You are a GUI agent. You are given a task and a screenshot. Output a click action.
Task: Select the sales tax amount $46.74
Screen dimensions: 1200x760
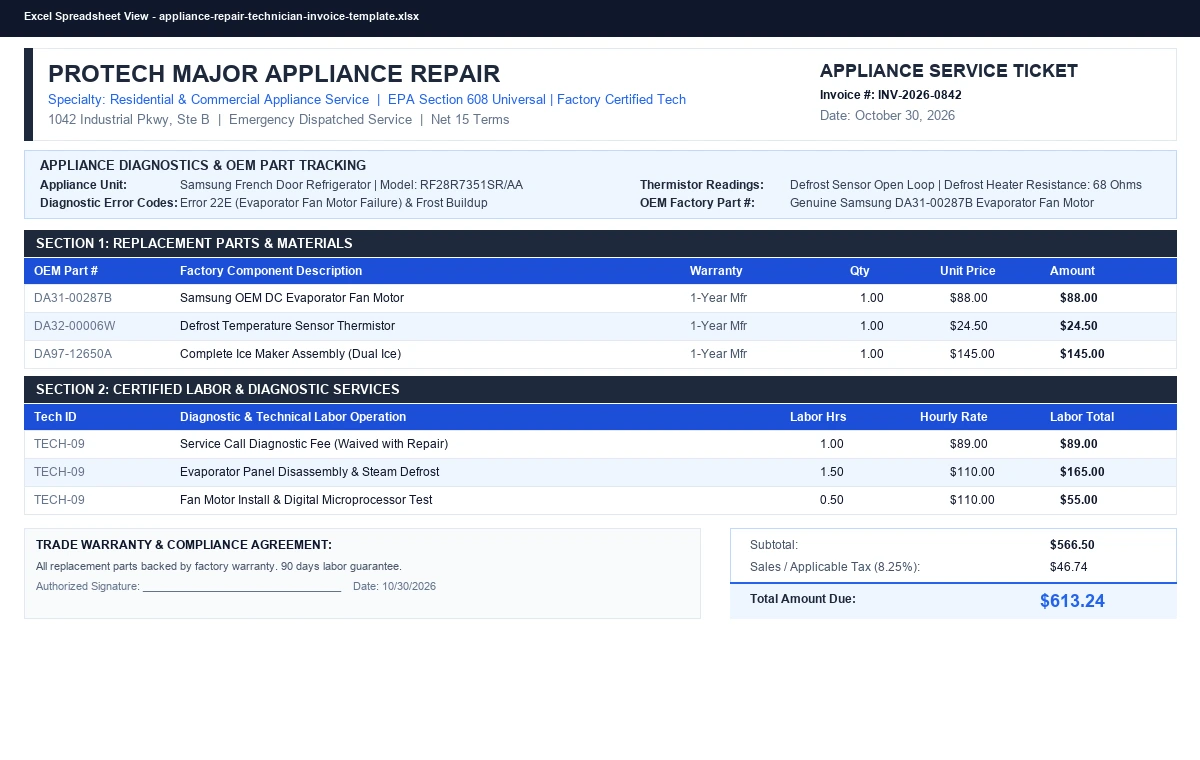point(1069,567)
